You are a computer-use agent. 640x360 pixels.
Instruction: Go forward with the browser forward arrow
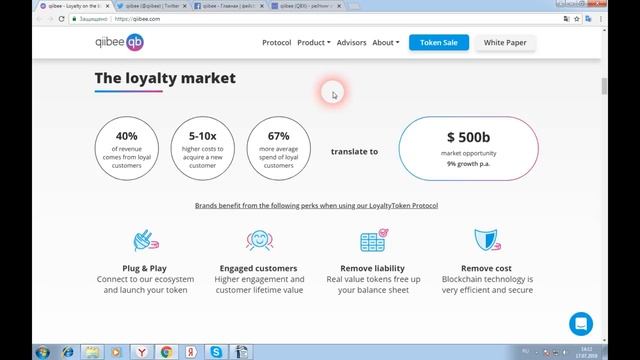point(50,19)
